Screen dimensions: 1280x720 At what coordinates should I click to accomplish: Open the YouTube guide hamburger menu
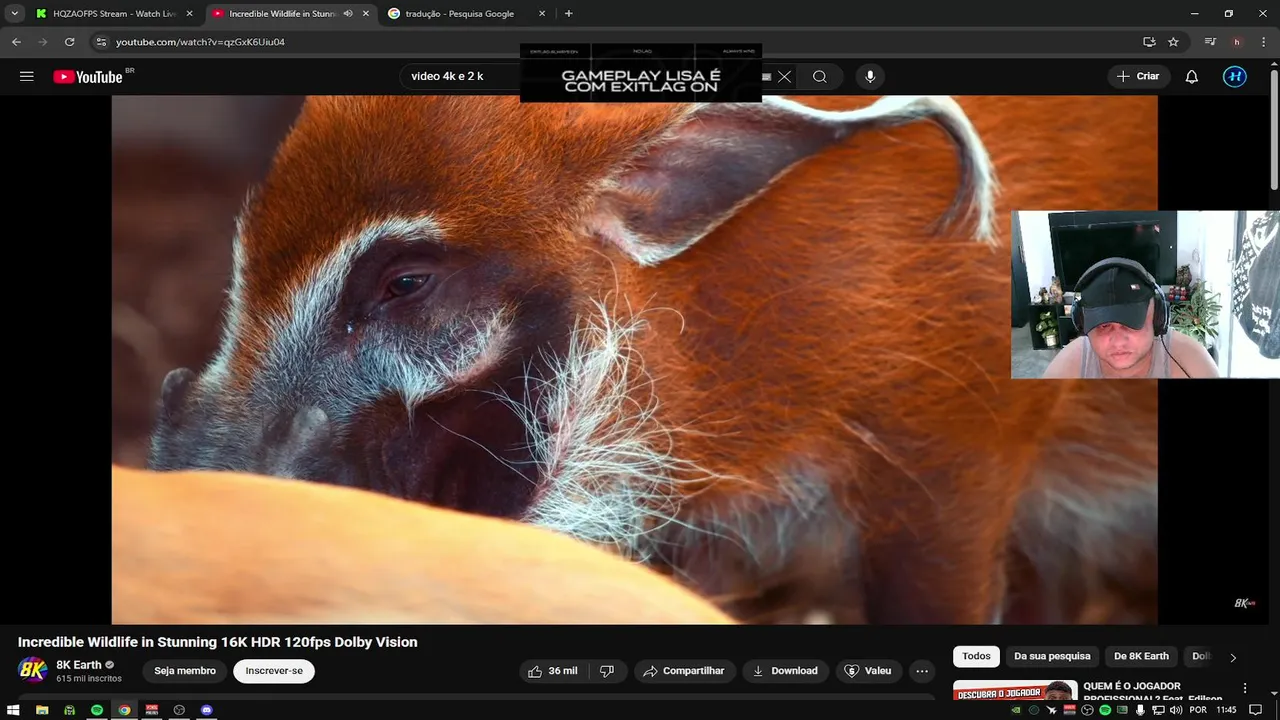(27, 77)
